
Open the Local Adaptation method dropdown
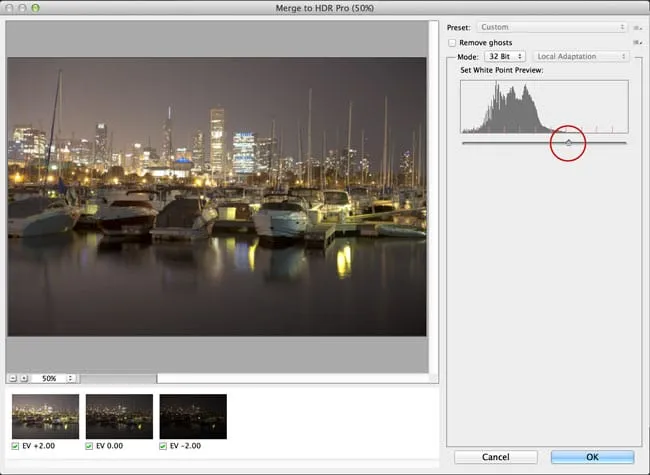(x=580, y=57)
